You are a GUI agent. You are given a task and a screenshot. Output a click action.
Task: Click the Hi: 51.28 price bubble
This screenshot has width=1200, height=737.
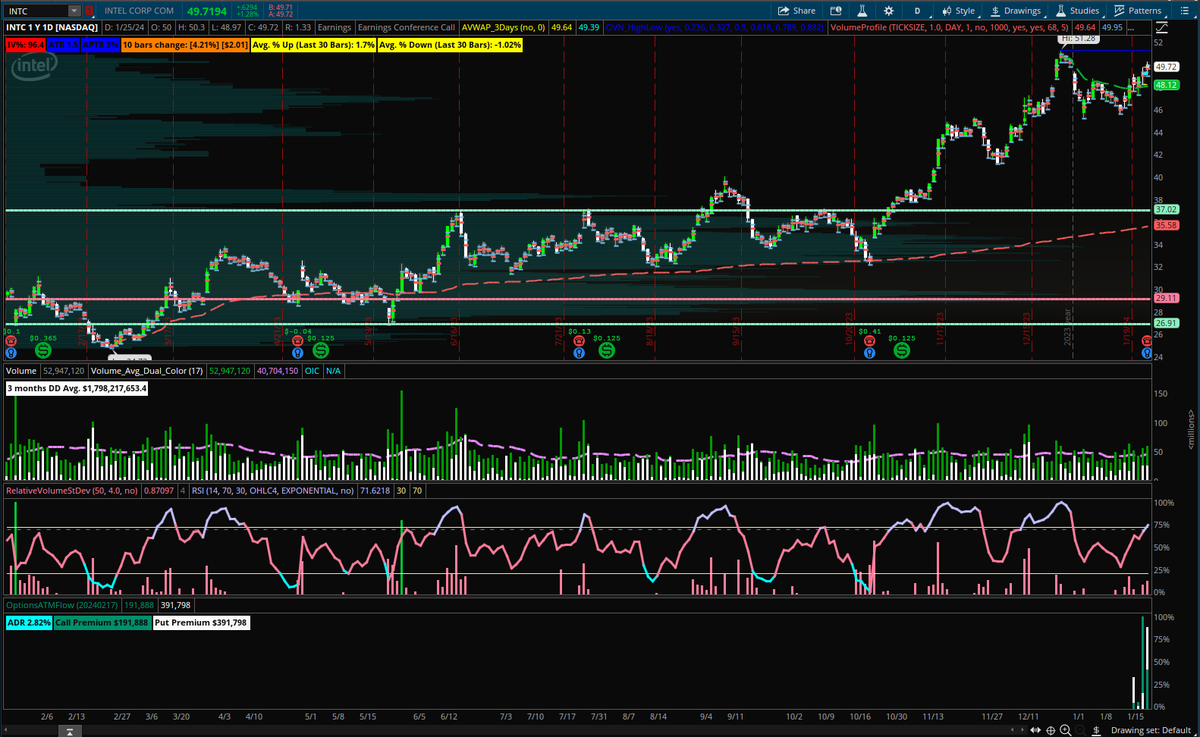click(x=1078, y=40)
